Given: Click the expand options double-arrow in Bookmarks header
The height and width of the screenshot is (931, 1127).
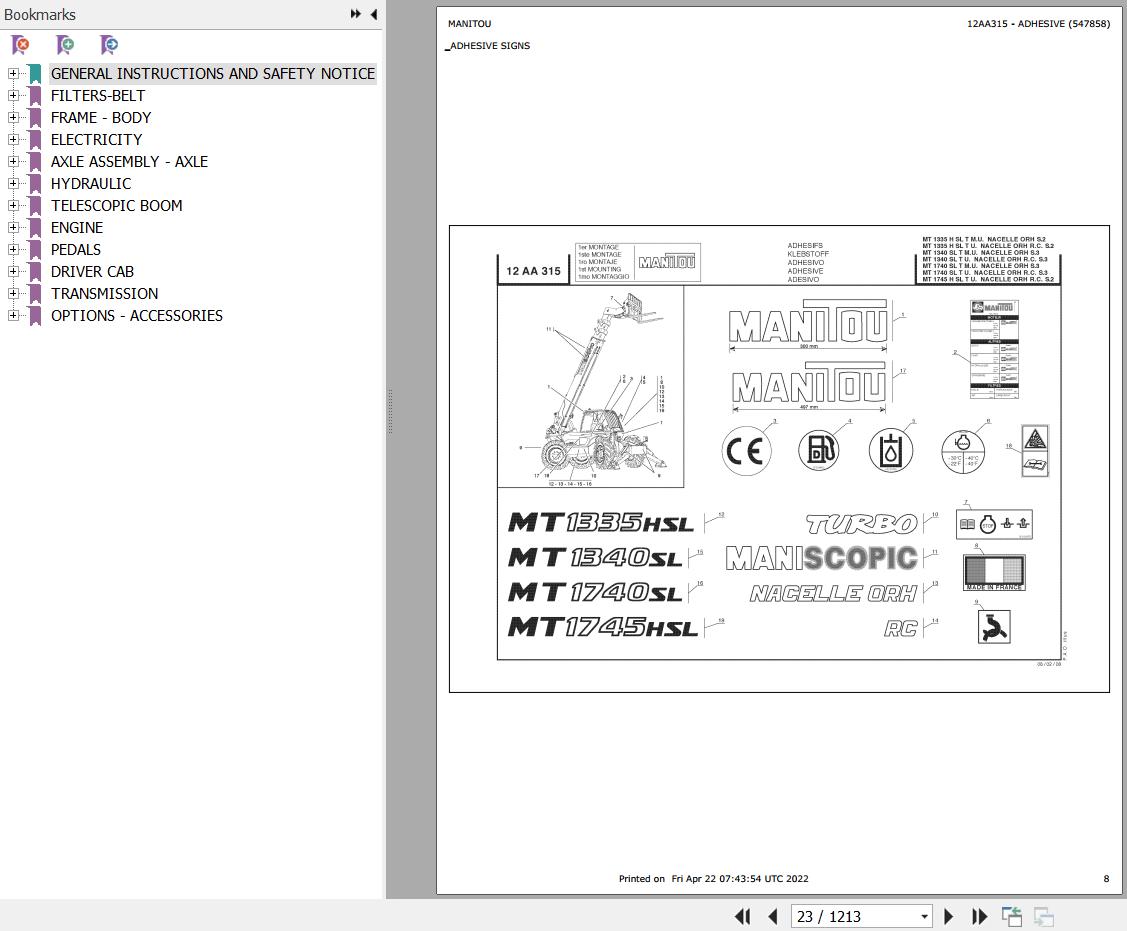Looking at the screenshot, I should tap(355, 14).
